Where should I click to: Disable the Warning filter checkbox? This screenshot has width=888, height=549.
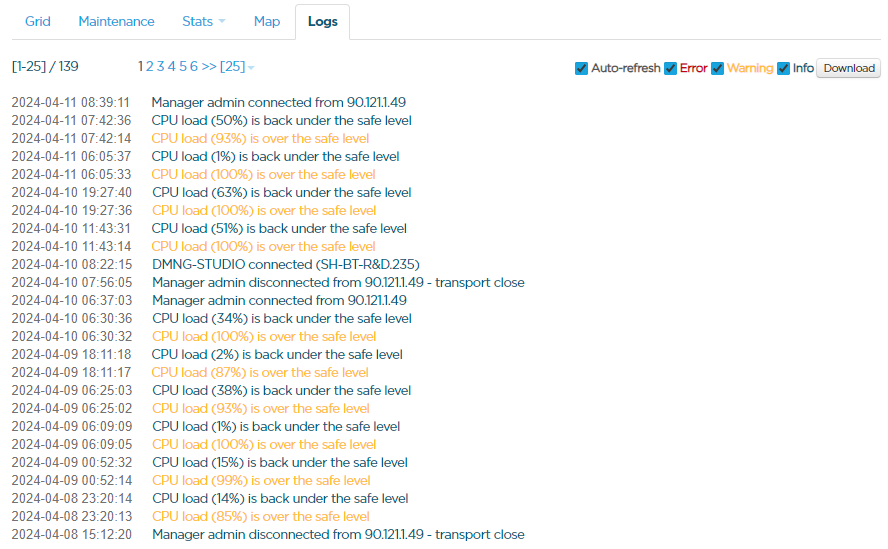[717, 69]
